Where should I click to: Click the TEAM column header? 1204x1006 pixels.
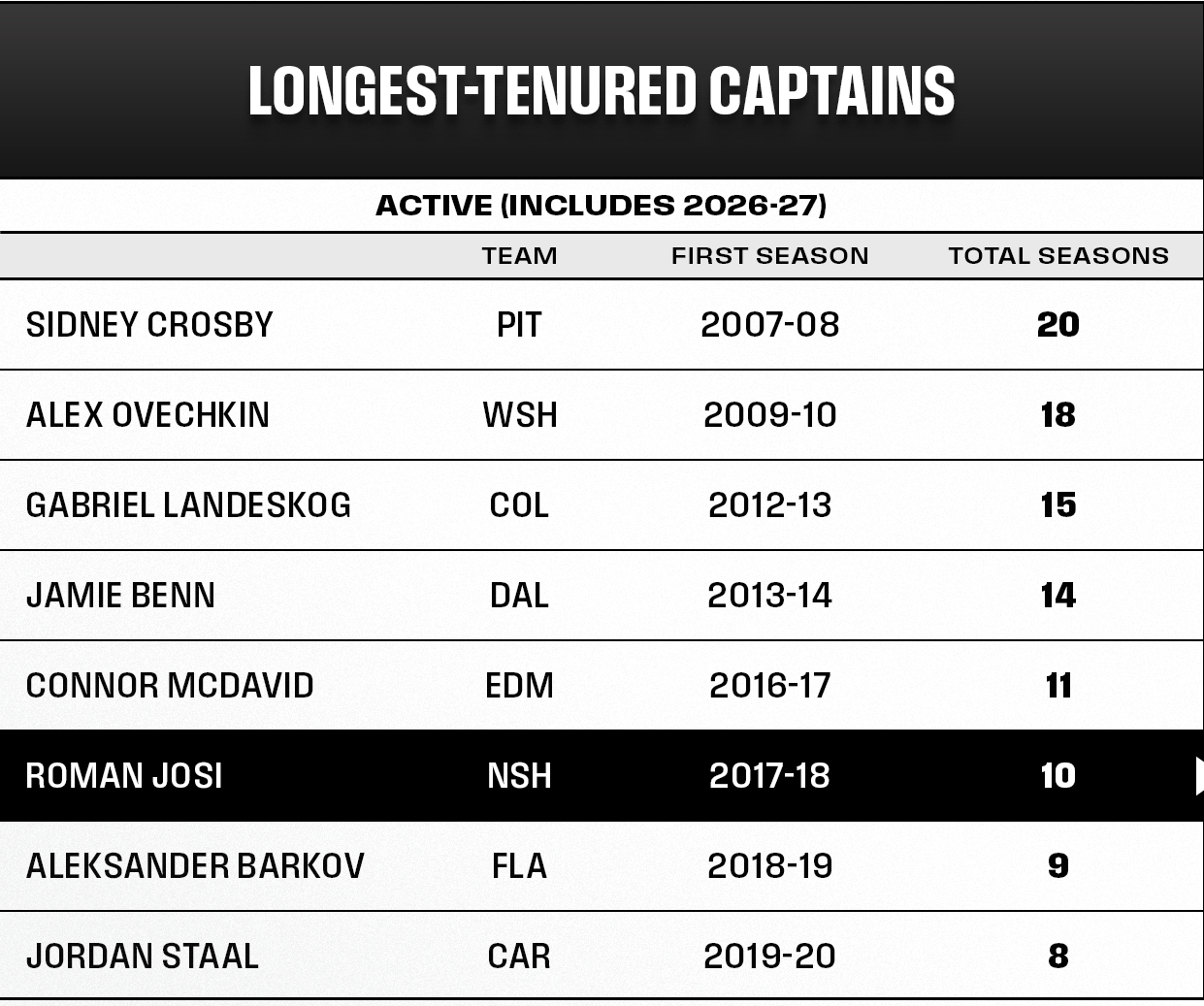tap(520, 256)
